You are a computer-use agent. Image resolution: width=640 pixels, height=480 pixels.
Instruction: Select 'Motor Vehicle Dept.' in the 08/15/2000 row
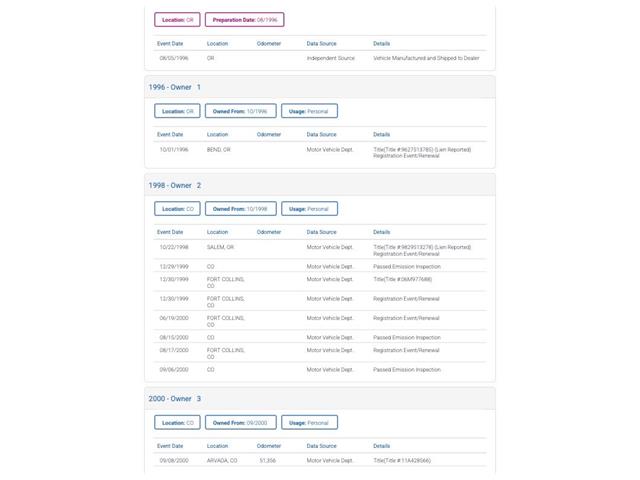(x=330, y=337)
